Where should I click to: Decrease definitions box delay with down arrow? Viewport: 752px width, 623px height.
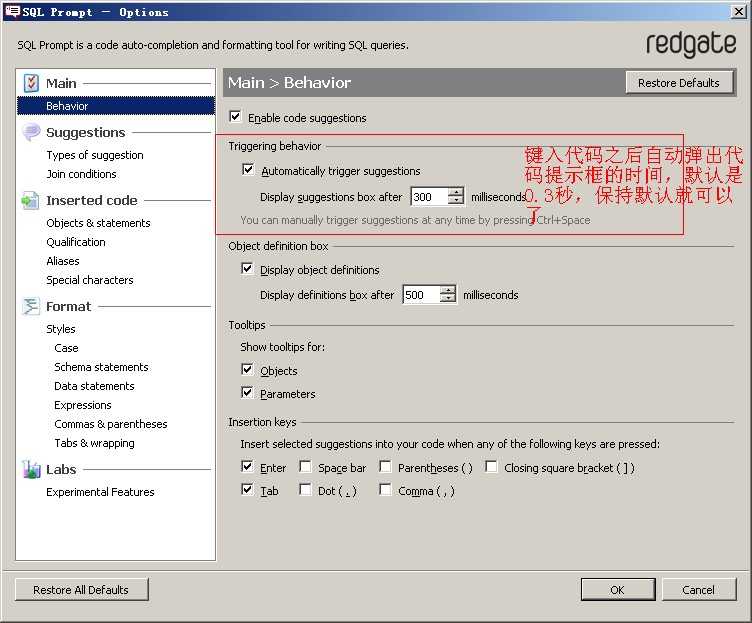click(447, 298)
